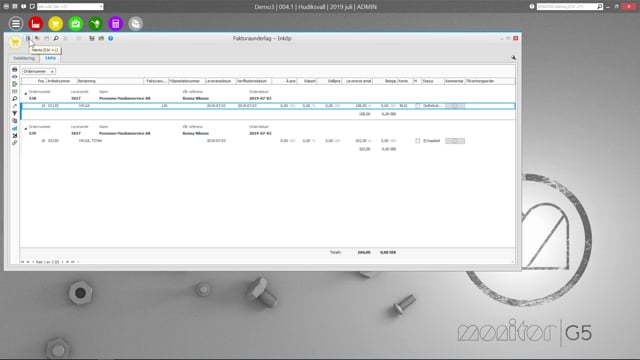Open the main hamburger menu
This screenshot has width=640, height=360.
coord(16,24)
